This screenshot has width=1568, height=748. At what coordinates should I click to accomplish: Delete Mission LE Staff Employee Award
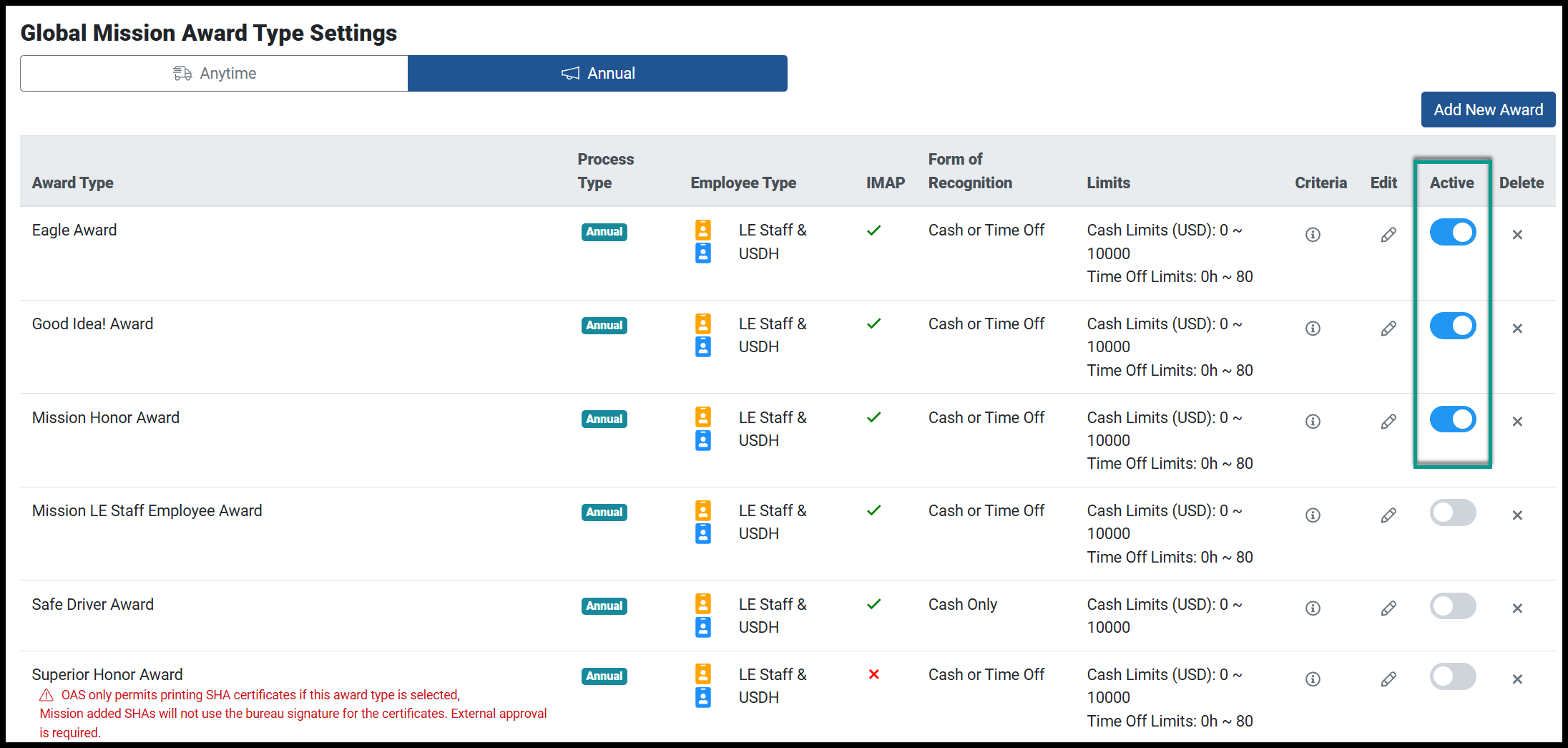tap(1517, 515)
